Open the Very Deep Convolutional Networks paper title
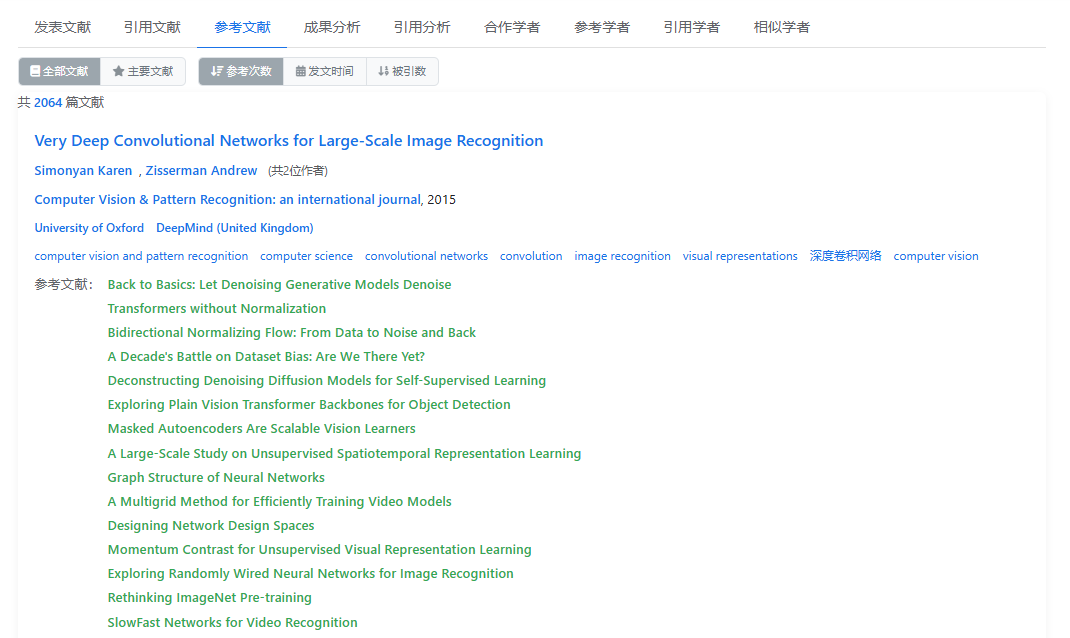Image resolution: width=1070 pixels, height=638 pixels. pyautogui.click(x=289, y=141)
